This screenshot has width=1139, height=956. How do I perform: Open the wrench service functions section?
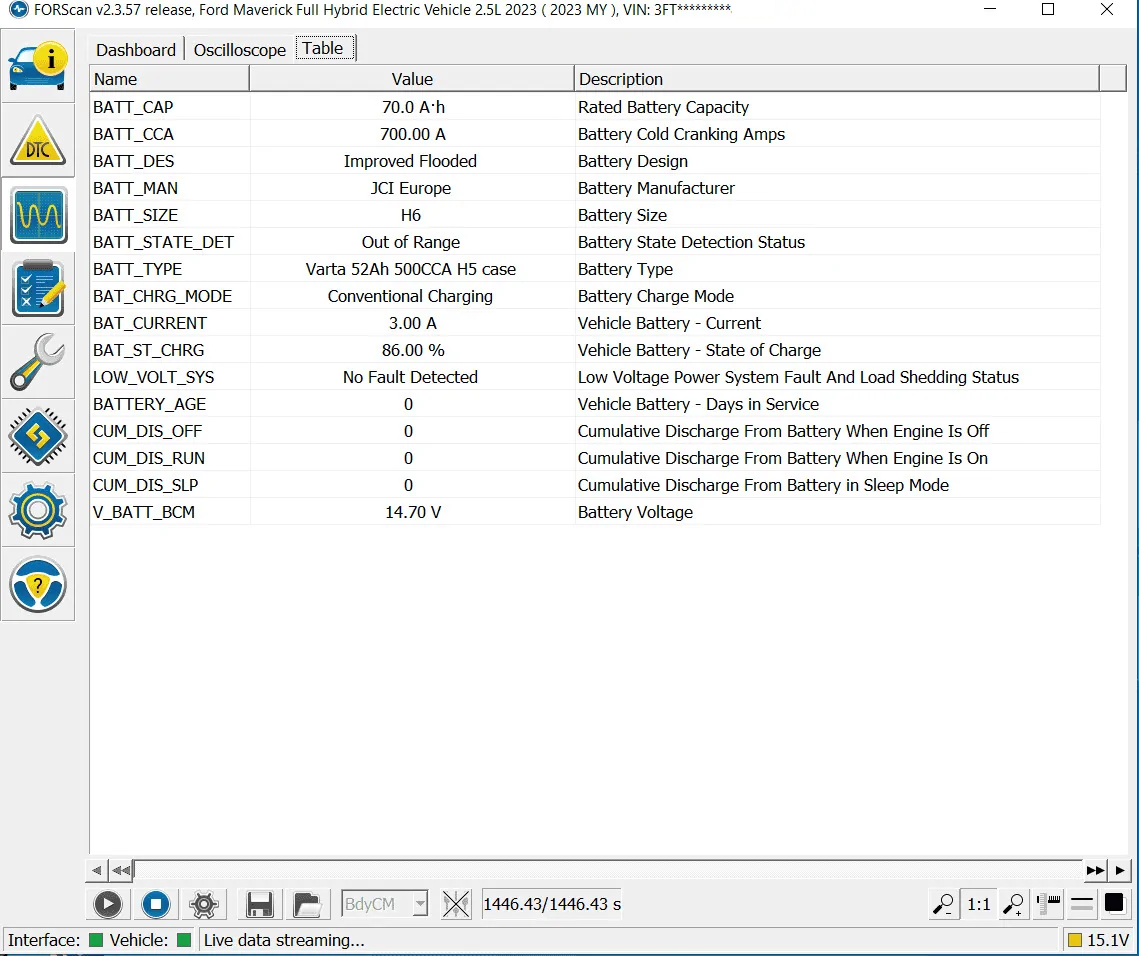[38, 362]
